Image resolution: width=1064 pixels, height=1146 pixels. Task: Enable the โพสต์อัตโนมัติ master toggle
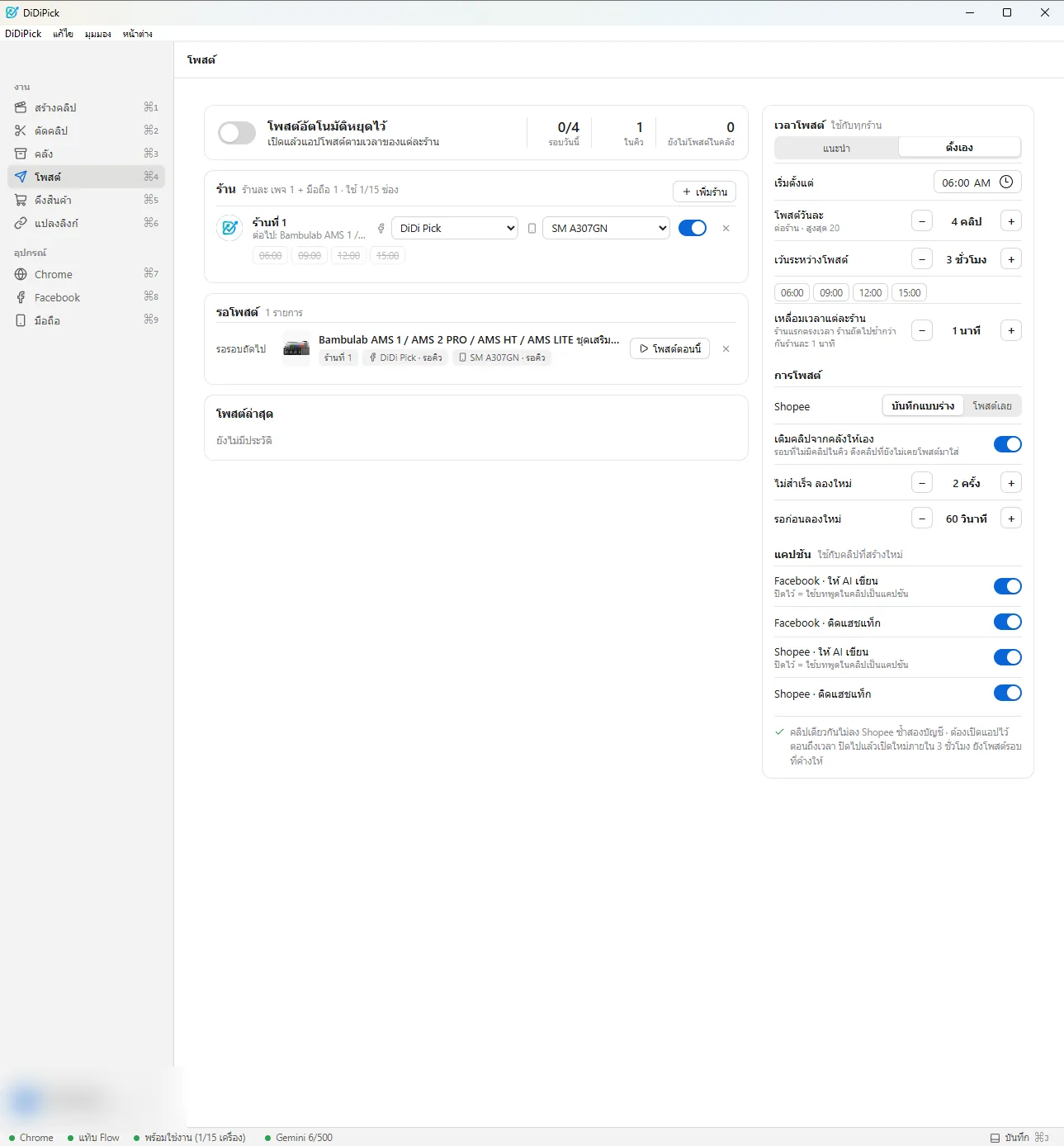(237, 133)
